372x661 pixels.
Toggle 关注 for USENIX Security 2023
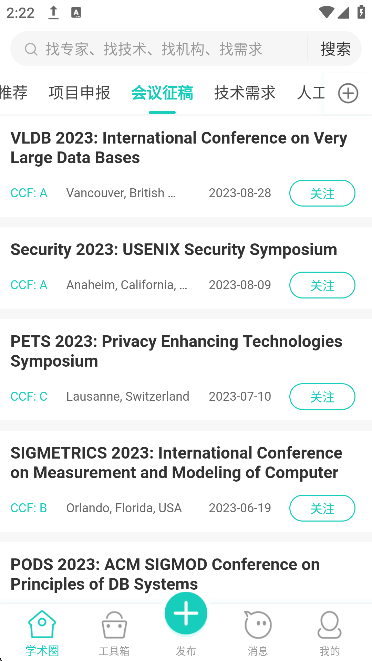322,285
